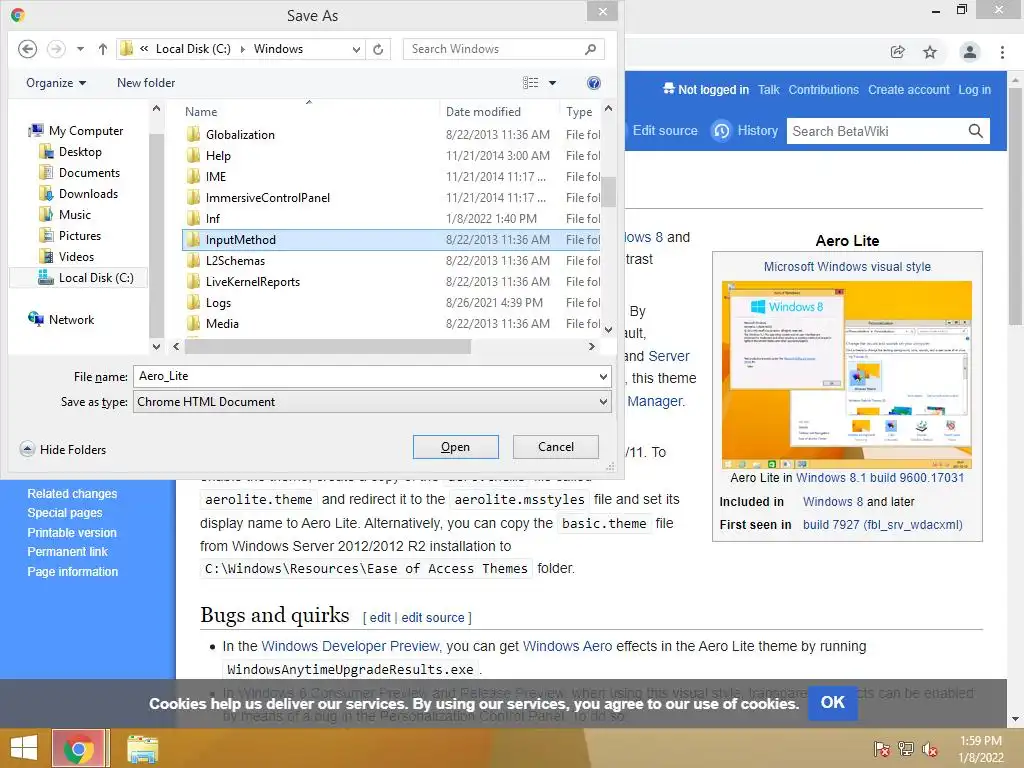This screenshot has width=1024, height=768.
Task: Expand the address bar path dropdown
Action: click(x=356, y=49)
